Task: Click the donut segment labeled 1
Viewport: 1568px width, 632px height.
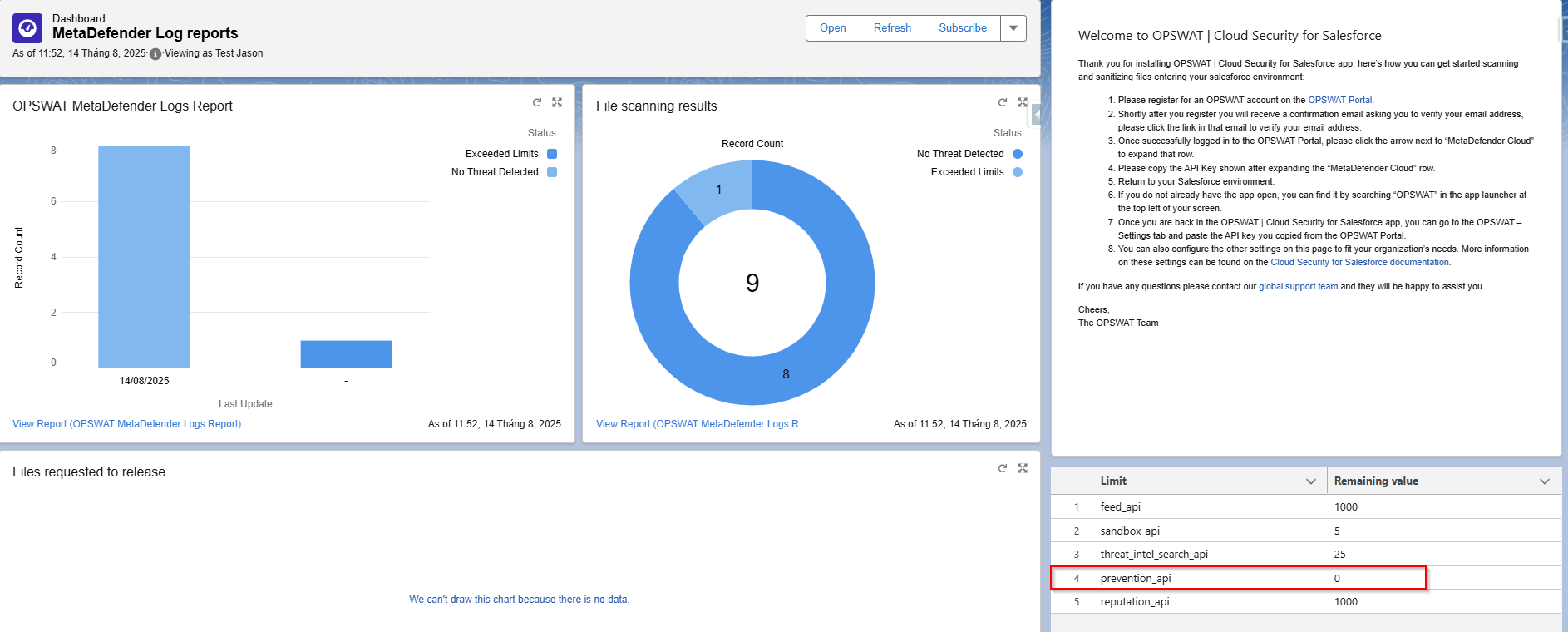Action: click(717, 191)
